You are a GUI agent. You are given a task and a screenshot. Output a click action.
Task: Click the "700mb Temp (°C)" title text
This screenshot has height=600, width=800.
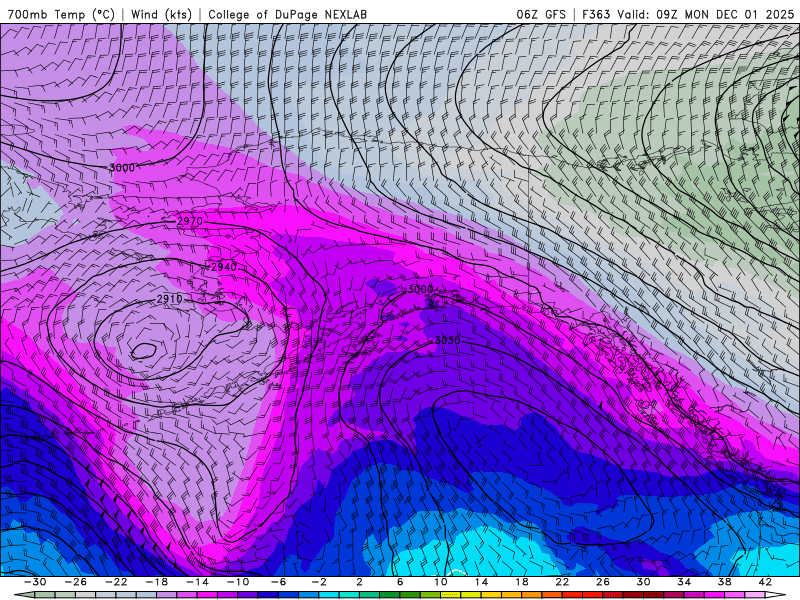[61, 14]
